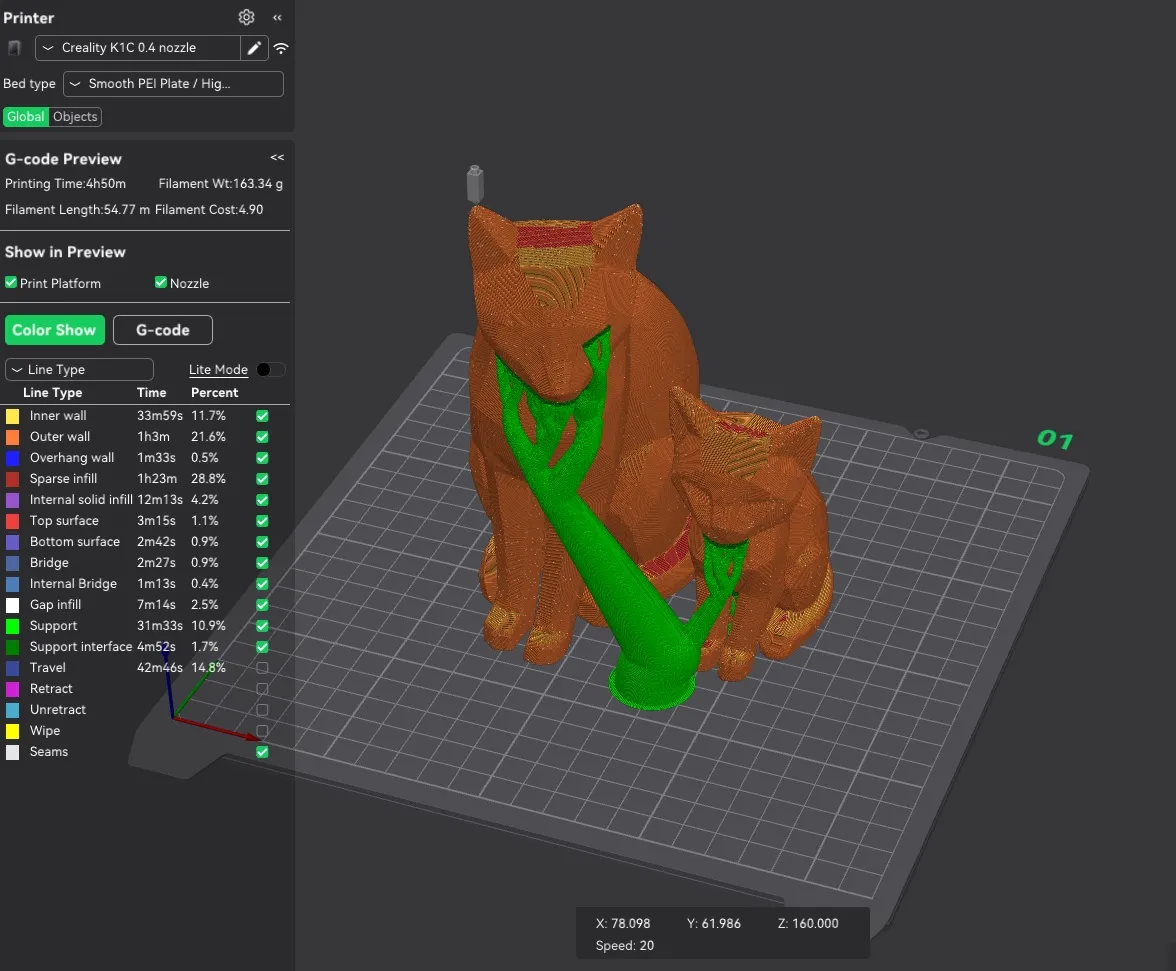Viewport: 1176px width, 971px height.
Task: Open the printer settings gear icon
Action: (246, 17)
